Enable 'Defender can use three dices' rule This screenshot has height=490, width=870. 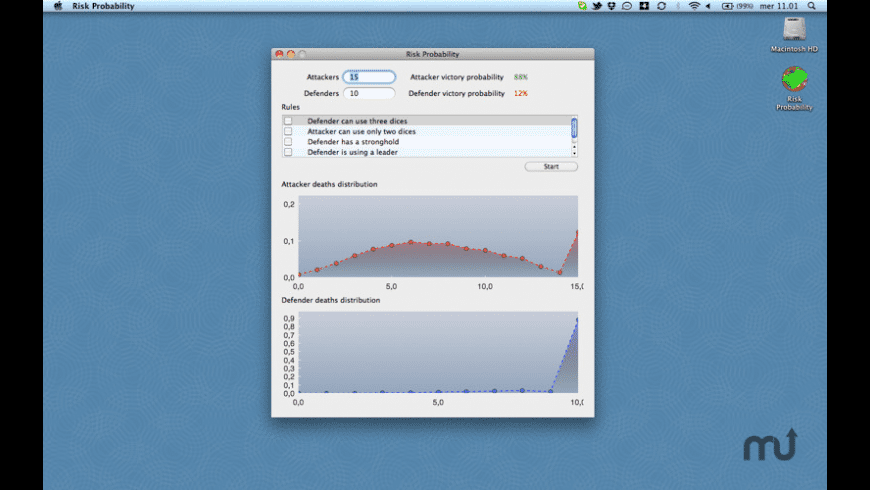pos(288,121)
